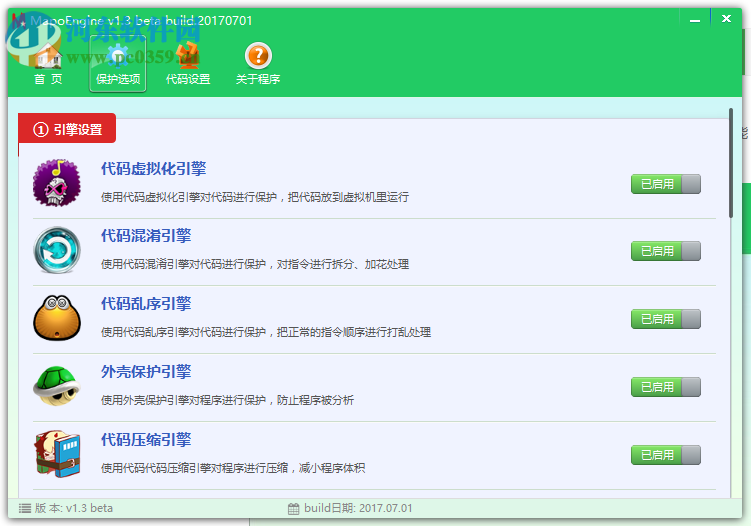
Task: Click the list icon beside 版本
Action: [25, 508]
